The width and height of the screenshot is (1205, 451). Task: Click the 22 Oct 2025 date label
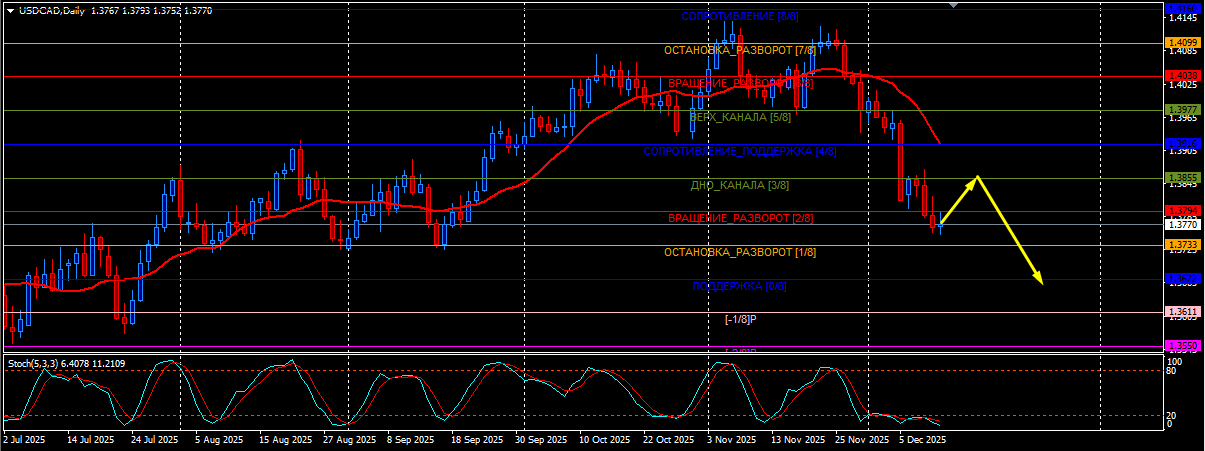pos(670,439)
